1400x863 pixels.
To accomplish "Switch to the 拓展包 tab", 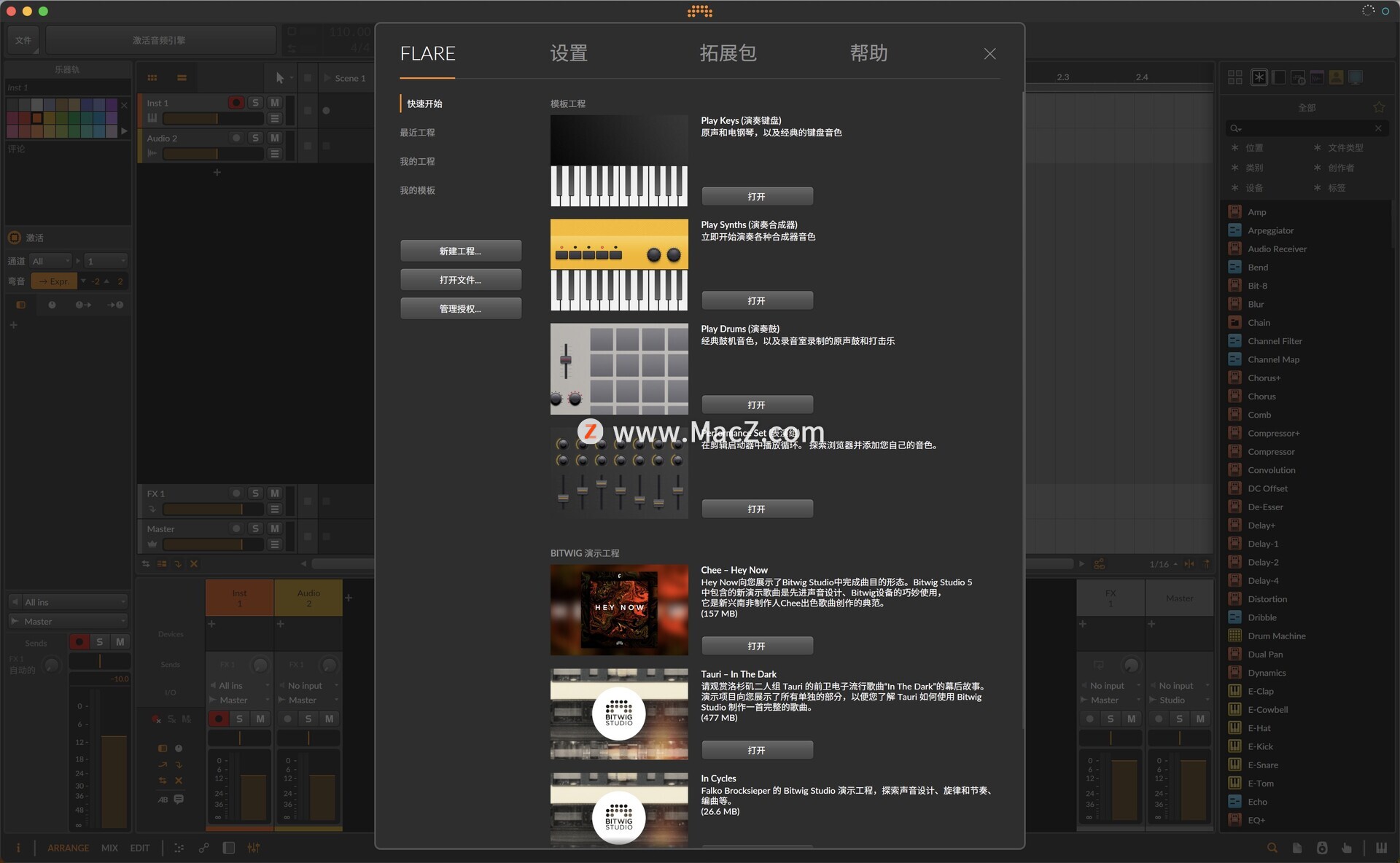I will [728, 53].
